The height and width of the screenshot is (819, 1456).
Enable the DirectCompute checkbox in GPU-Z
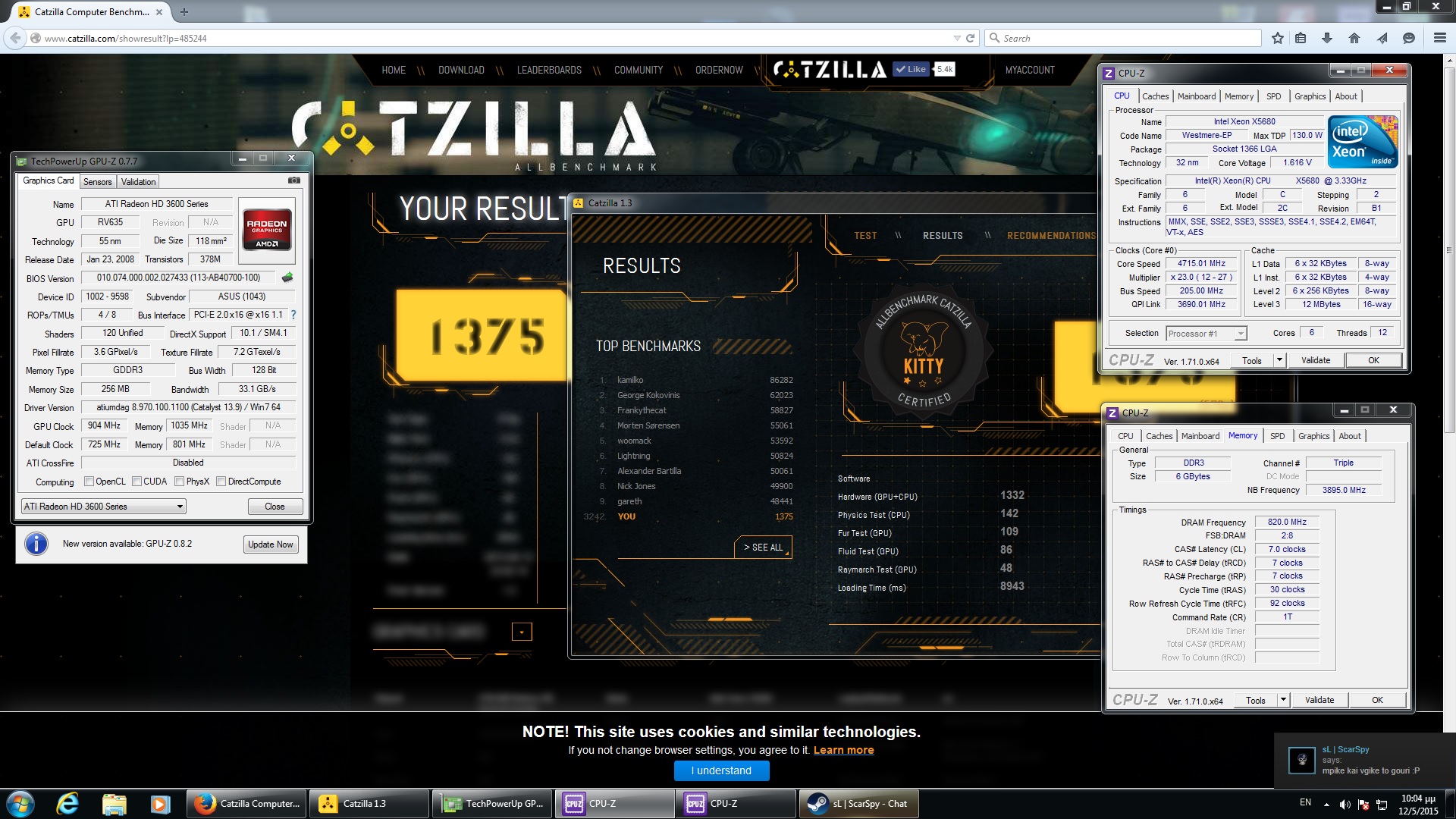(x=221, y=482)
